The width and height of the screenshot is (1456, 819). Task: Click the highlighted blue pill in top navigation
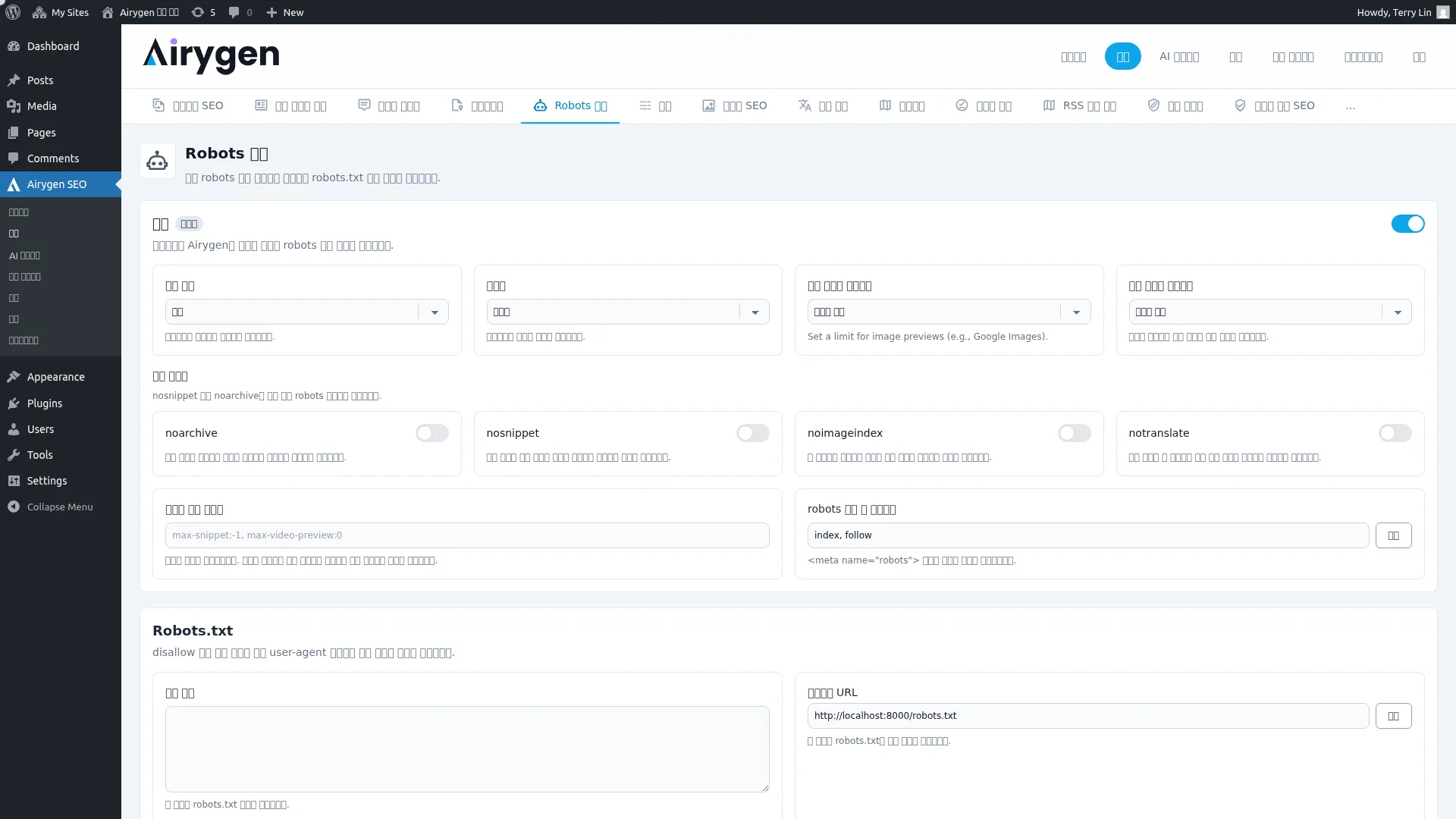[x=1123, y=57]
